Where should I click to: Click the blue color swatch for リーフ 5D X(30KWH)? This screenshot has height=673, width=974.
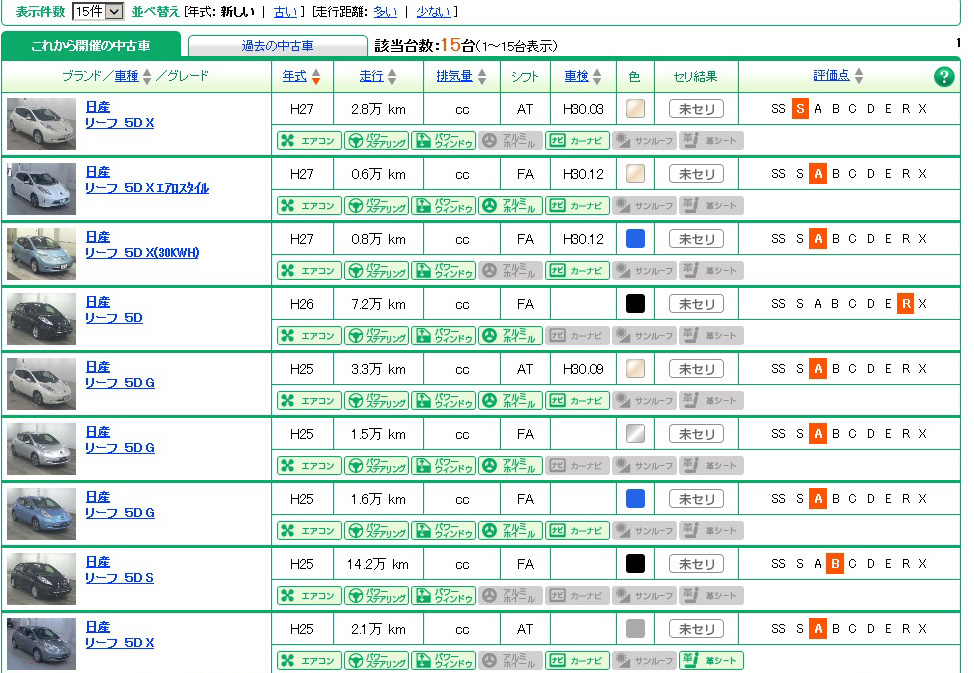point(635,239)
